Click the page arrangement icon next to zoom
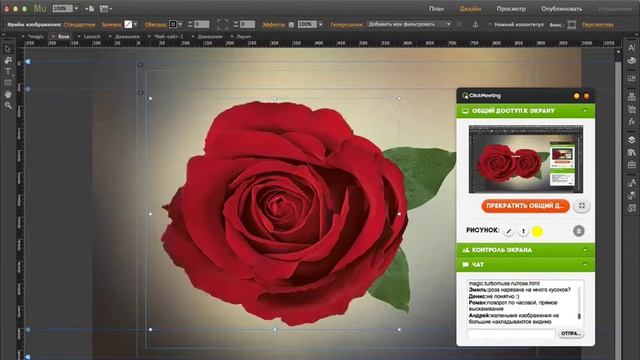The width and height of the screenshot is (640, 360). tap(89, 9)
